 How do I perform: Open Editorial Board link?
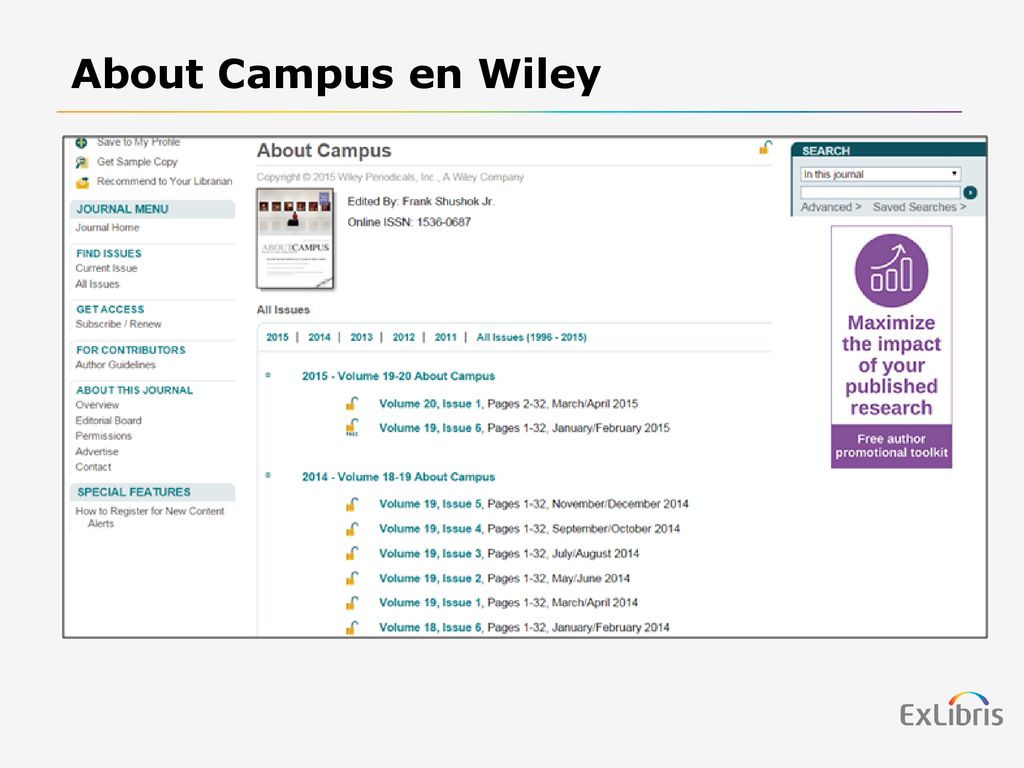pos(108,421)
